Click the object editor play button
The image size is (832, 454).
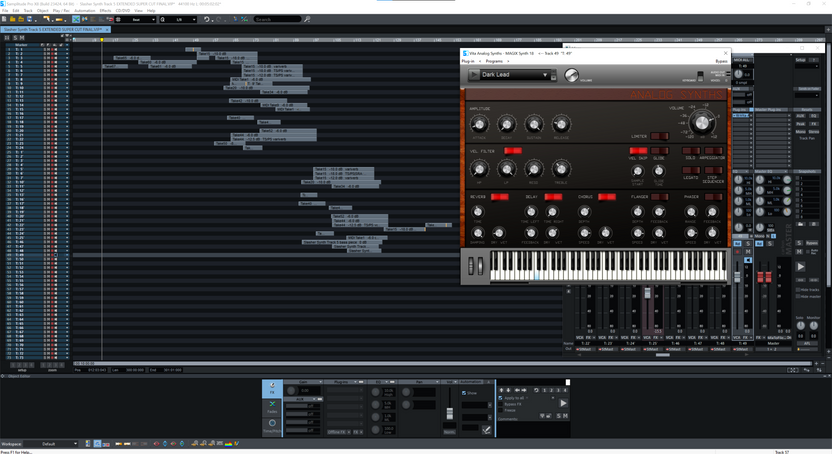tap(563, 403)
